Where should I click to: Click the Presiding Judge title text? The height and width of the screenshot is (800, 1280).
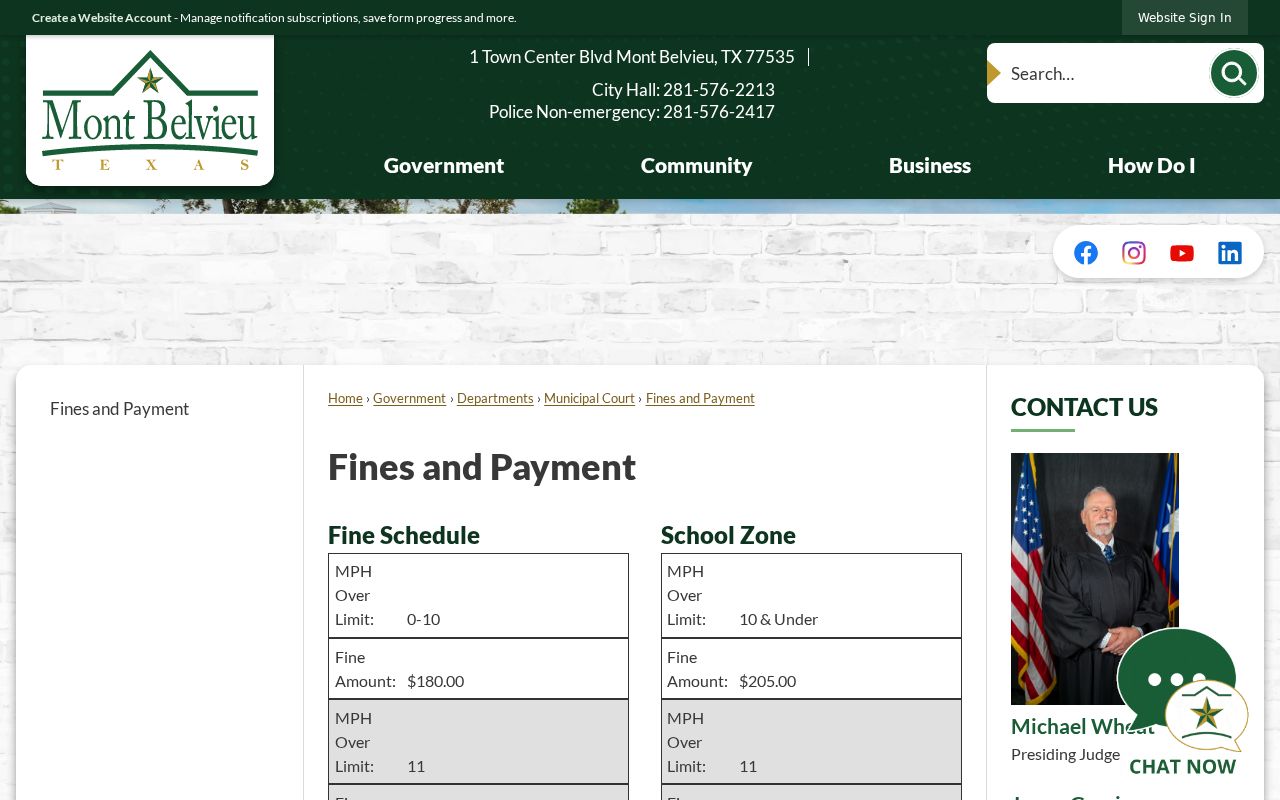click(x=1065, y=755)
